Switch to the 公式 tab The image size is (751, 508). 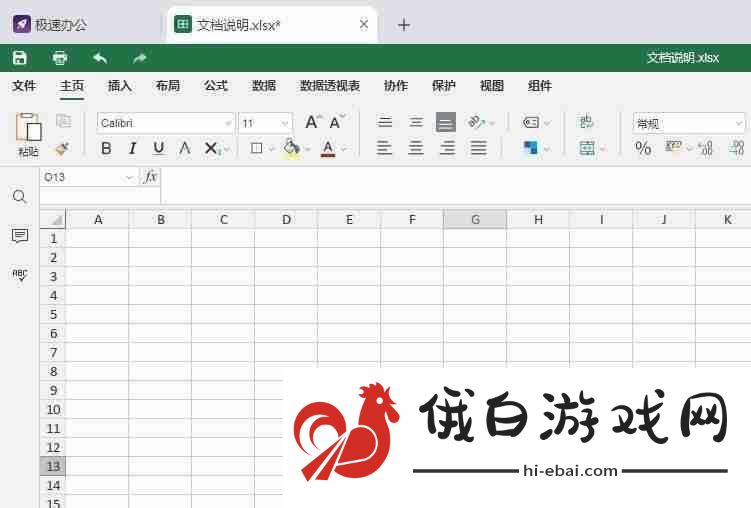(x=216, y=86)
